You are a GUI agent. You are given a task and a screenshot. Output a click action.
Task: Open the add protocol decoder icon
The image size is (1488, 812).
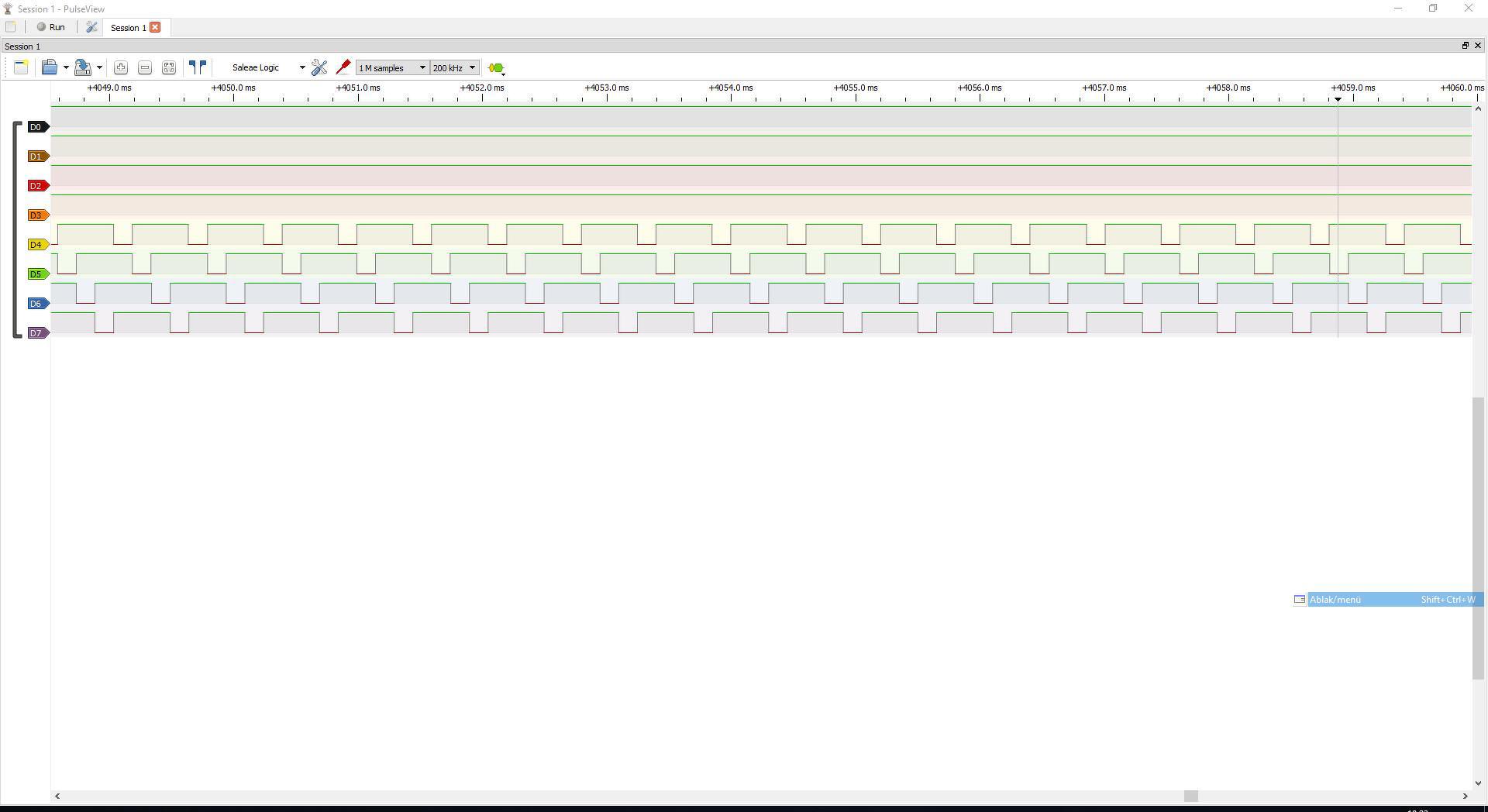pyautogui.click(x=497, y=68)
